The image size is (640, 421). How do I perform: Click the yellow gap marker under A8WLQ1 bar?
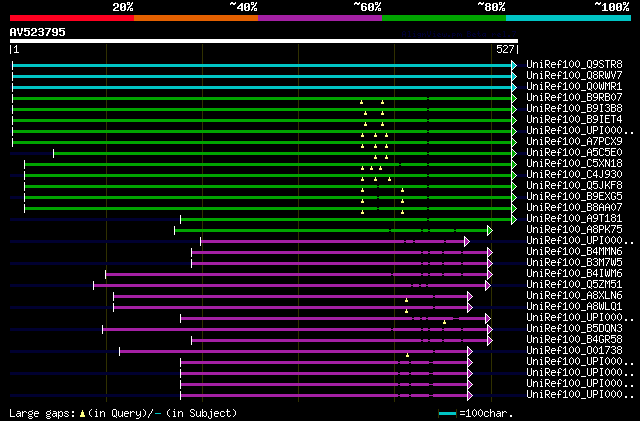pyautogui.click(x=406, y=312)
